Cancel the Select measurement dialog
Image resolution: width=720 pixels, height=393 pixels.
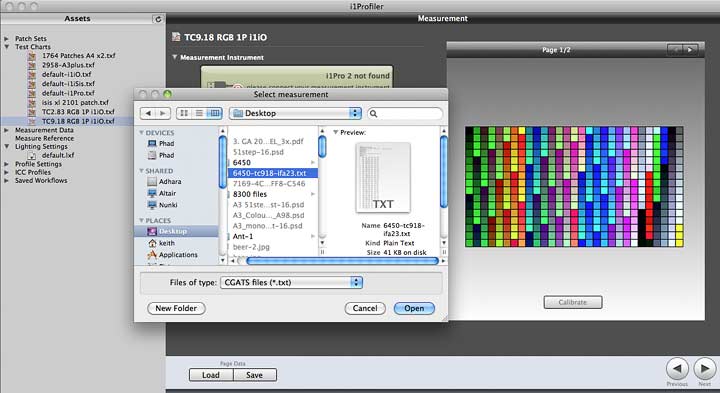click(365, 309)
